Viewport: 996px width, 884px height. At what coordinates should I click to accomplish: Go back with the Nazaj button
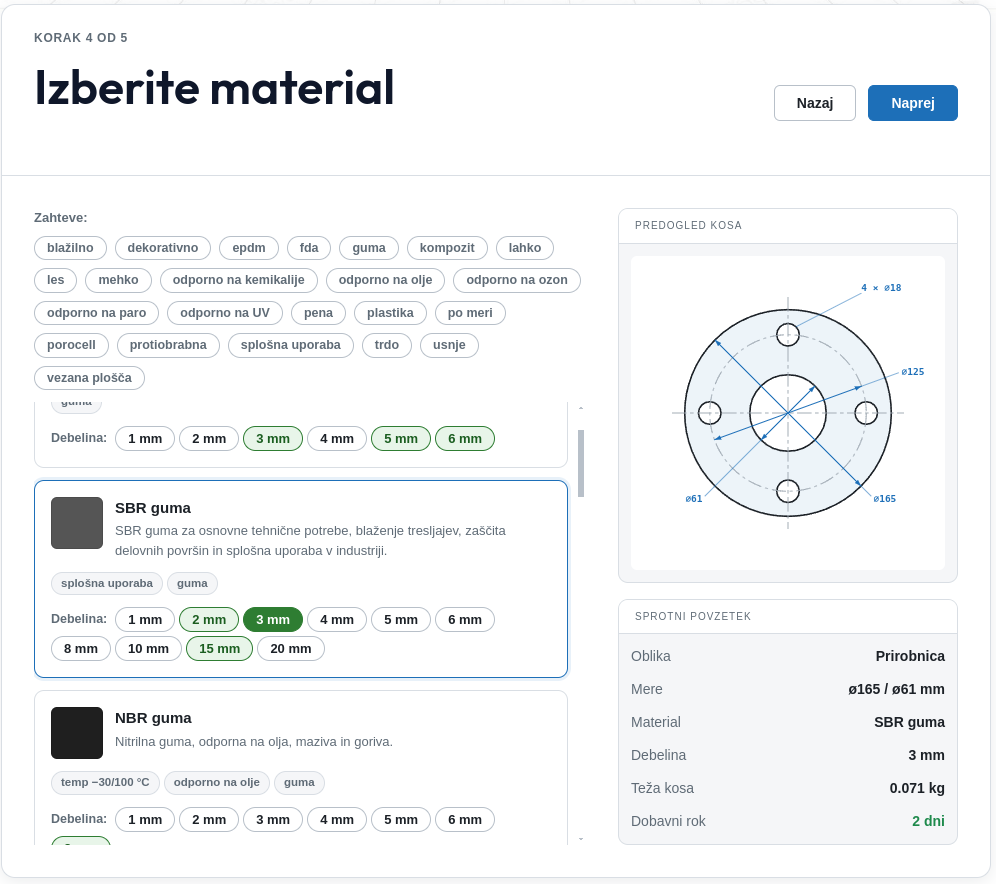click(814, 103)
